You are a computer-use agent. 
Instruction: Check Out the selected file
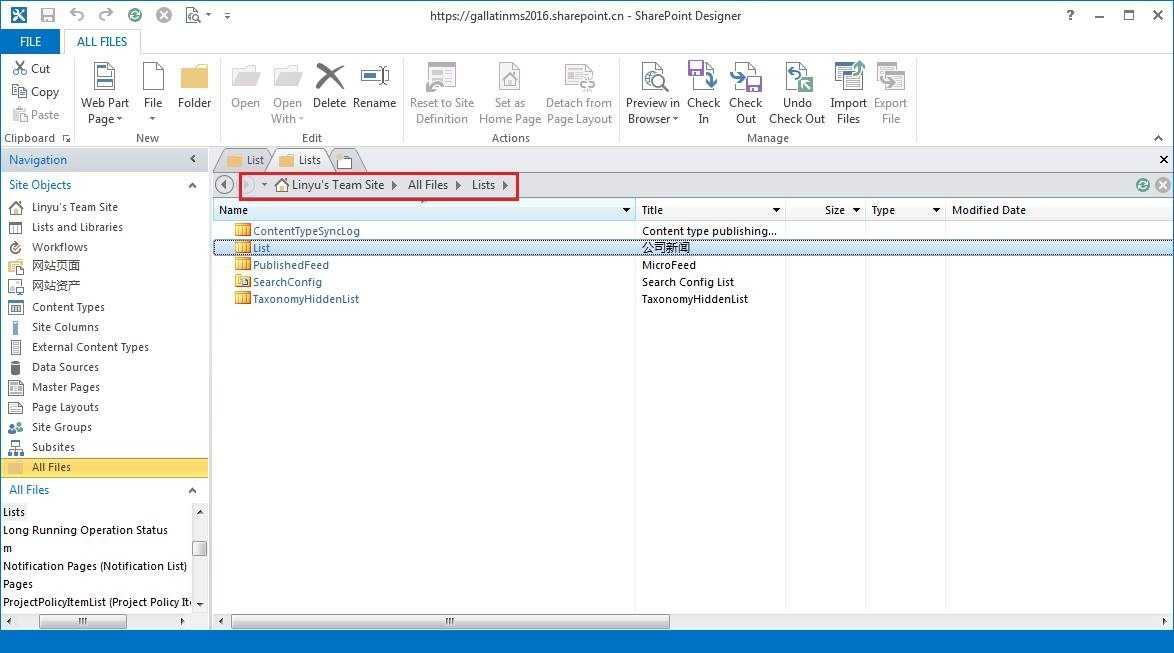tap(746, 94)
